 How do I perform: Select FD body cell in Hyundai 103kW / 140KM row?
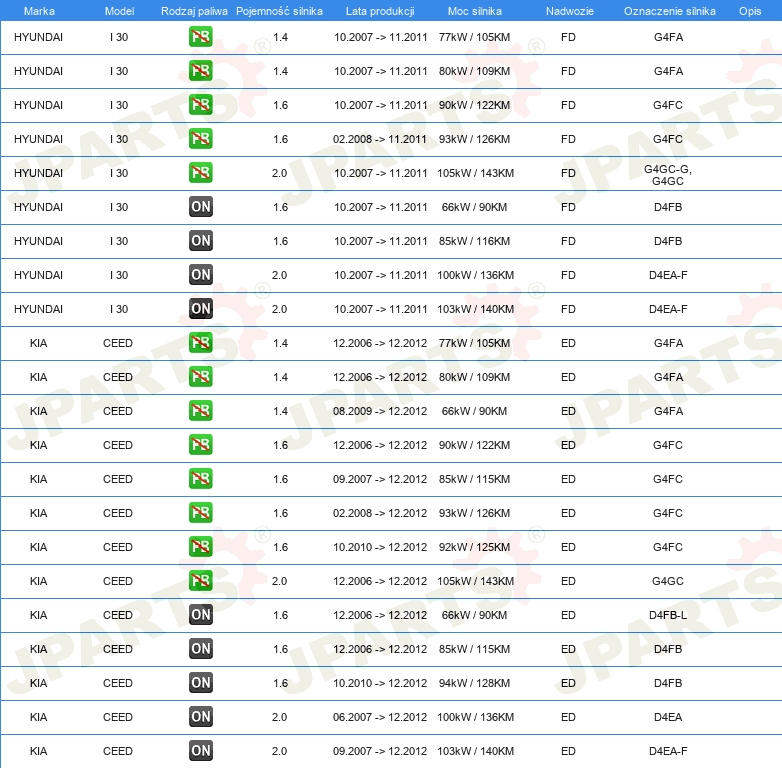coord(568,309)
